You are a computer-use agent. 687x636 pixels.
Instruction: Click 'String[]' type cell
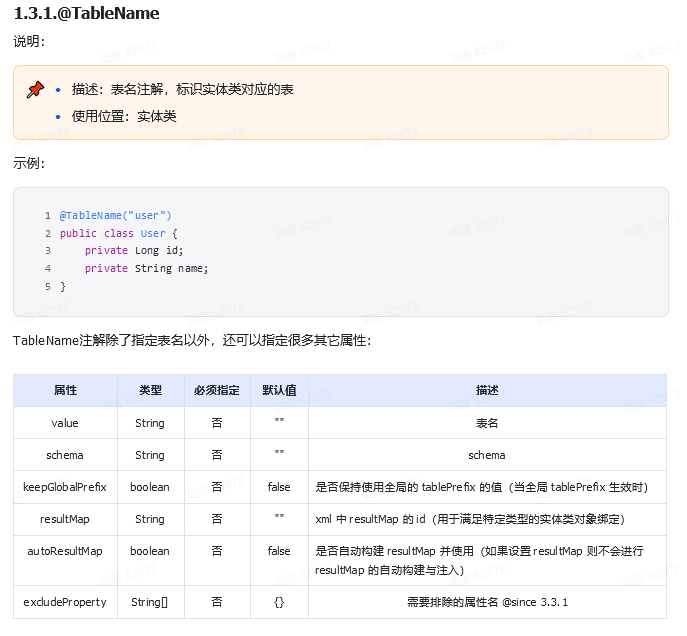pyautogui.click(x=149, y=602)
